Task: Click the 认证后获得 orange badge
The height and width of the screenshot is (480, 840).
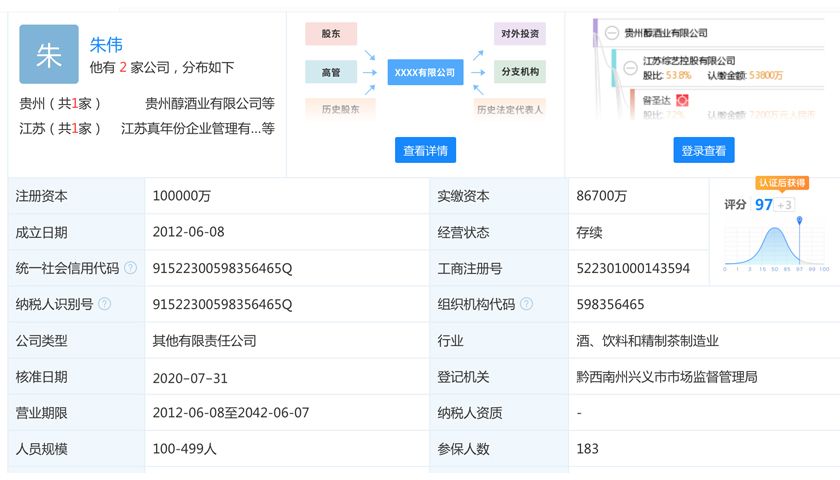Action: click(782, 183)
